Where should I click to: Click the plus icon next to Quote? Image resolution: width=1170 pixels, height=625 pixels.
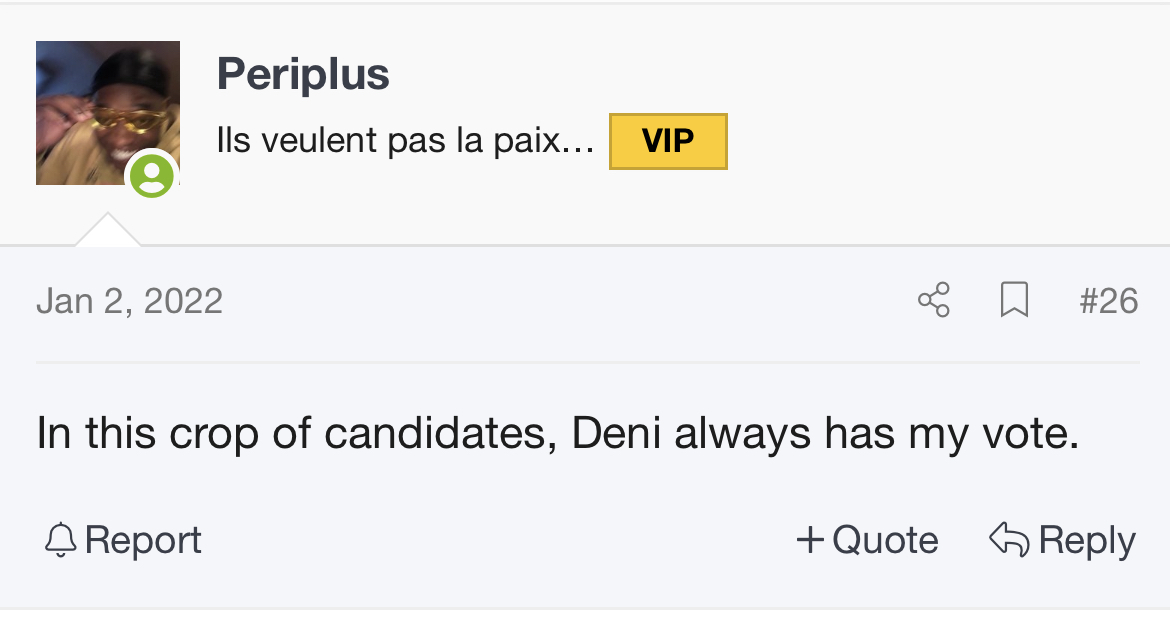click(810, 539)
